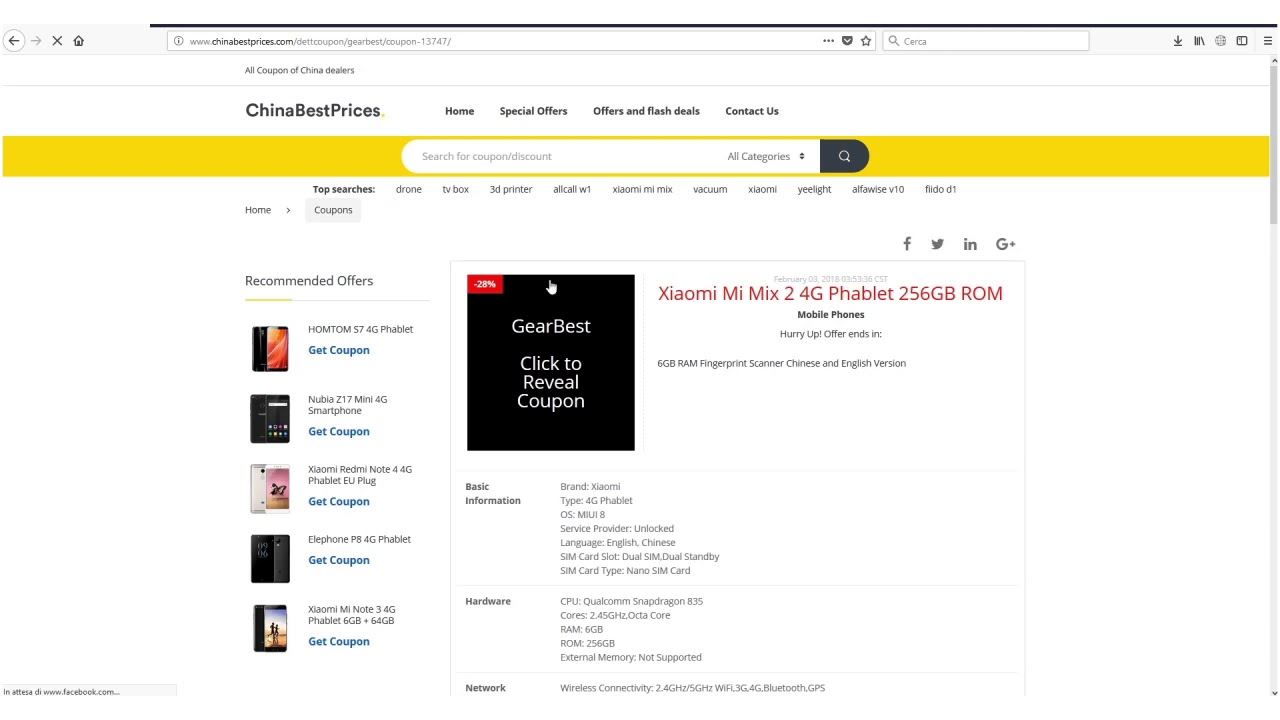
Task: Stop page loading with the X button
Action: 57,41
